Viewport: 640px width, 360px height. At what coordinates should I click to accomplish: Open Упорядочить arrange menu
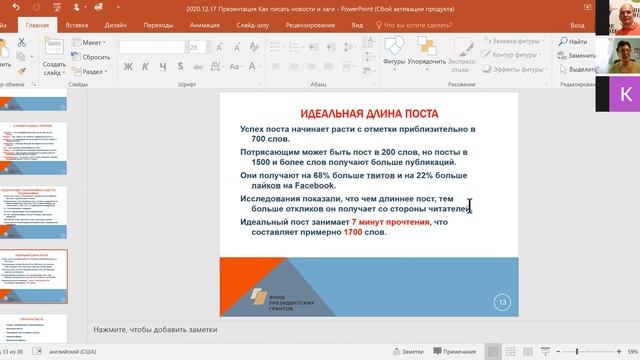pyautogui.click(x=427, y=53)
